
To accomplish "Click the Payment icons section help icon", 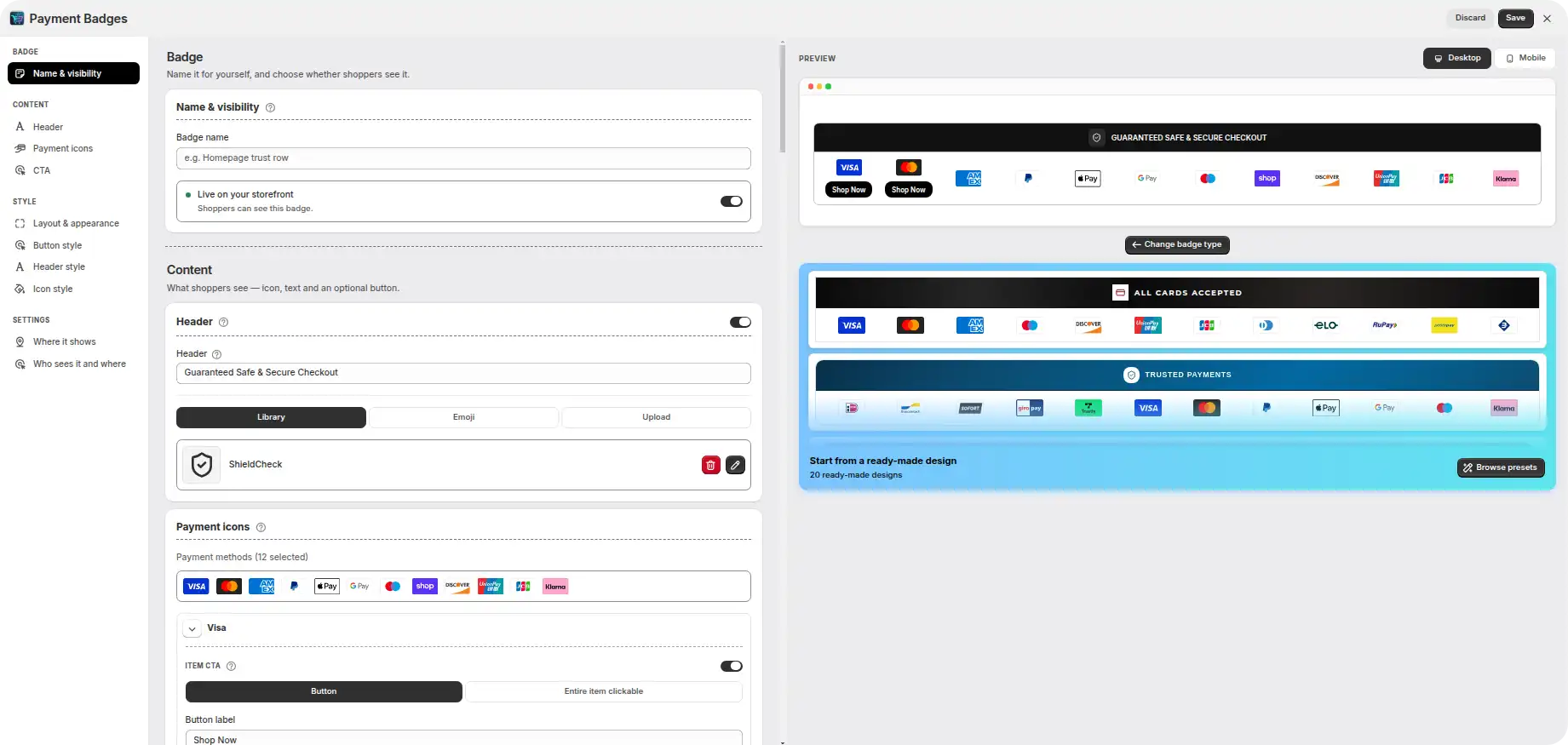I will (x=261, y=527).
